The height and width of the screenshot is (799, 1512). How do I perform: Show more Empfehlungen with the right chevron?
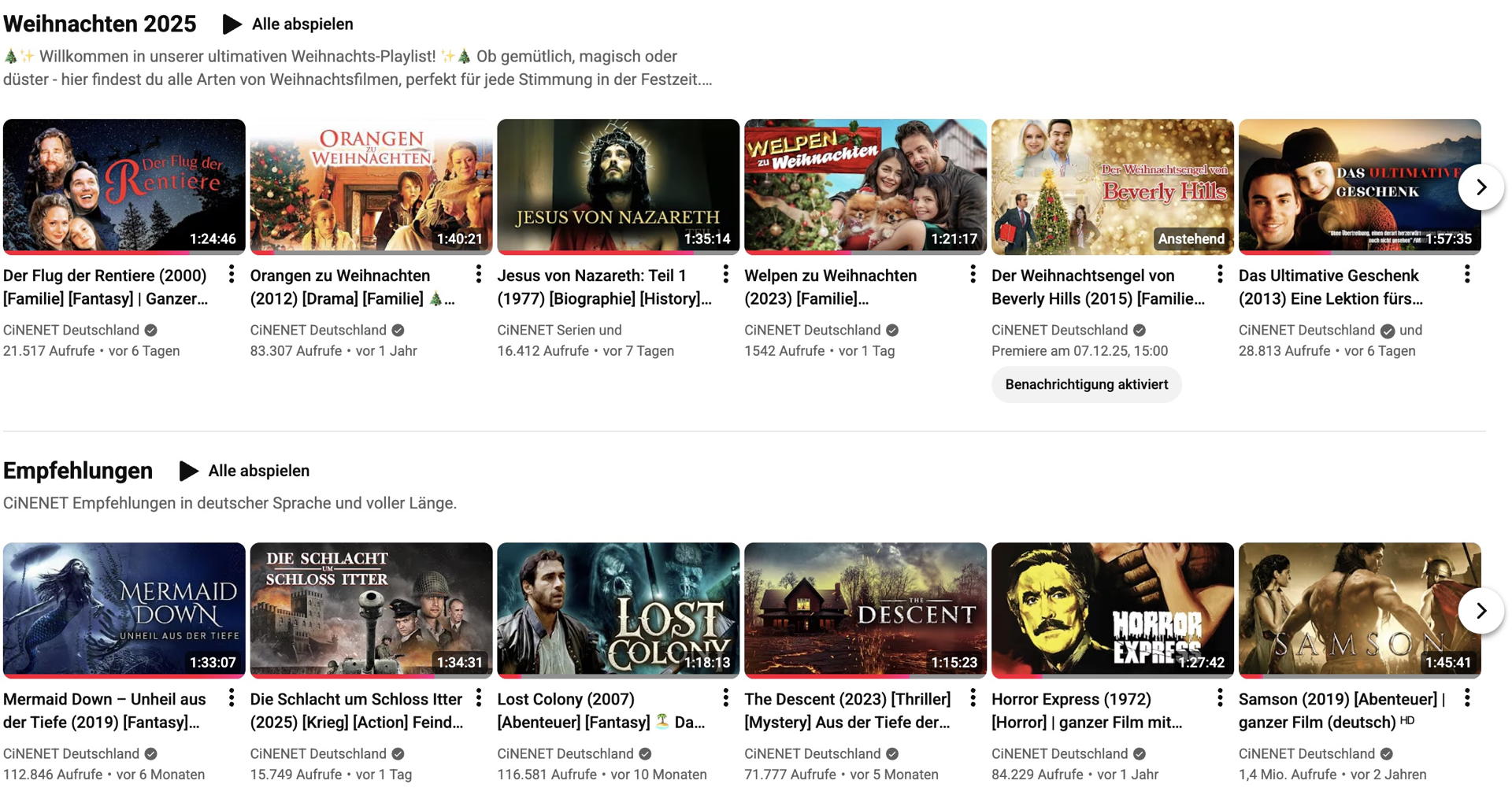pyautogui.click(x=1480, y=611)
